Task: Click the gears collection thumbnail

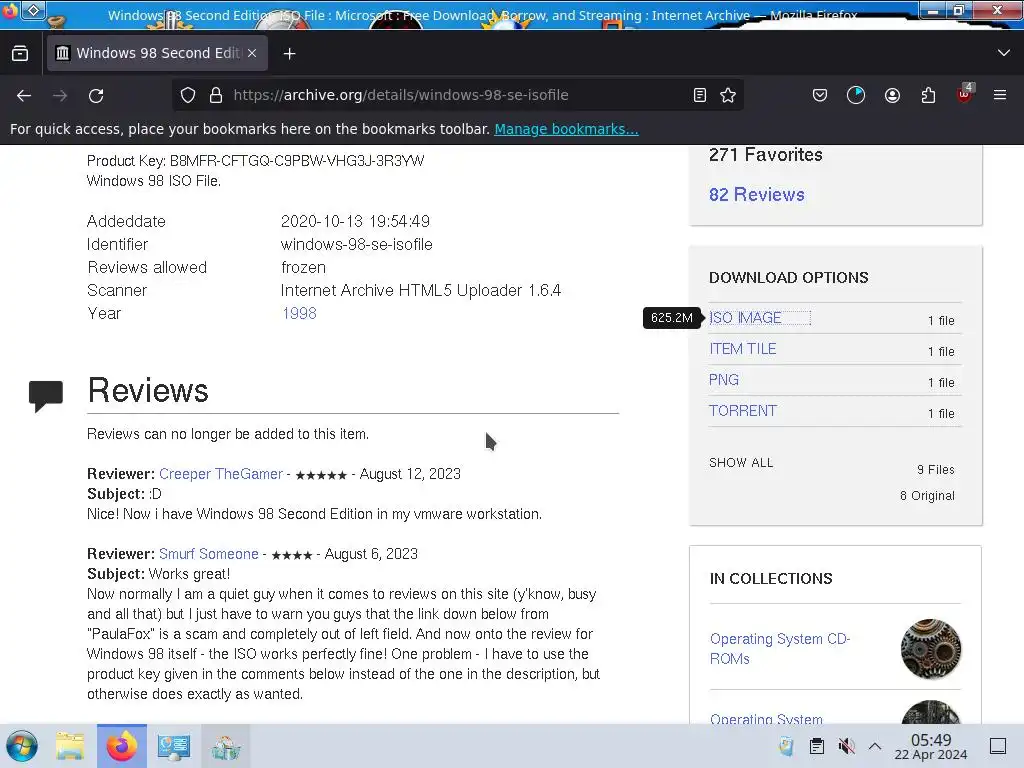Action: coord(931,649)
